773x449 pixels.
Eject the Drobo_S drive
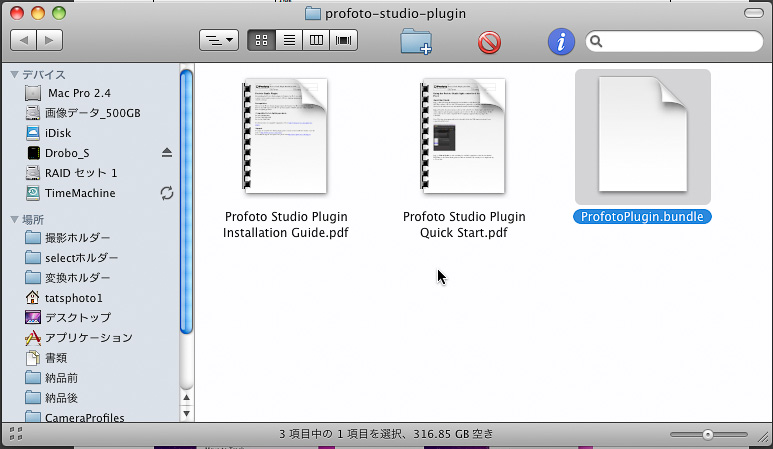point(167,153)
